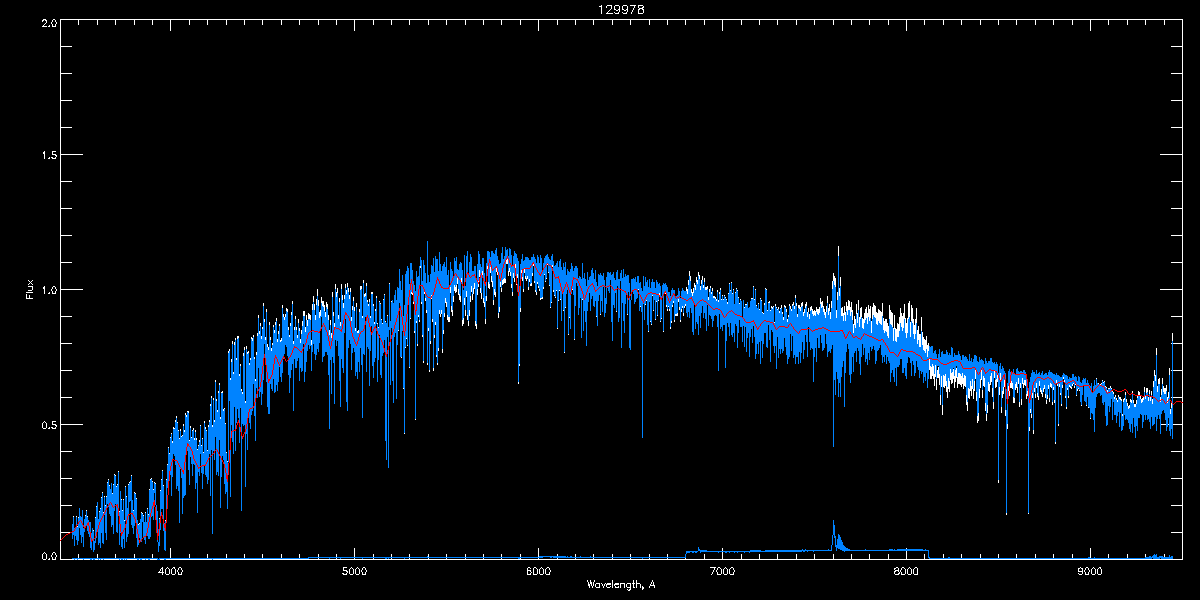Select the 9000 x-axis tick label
Screen dimensions: 1200x600
[1090, 571]
